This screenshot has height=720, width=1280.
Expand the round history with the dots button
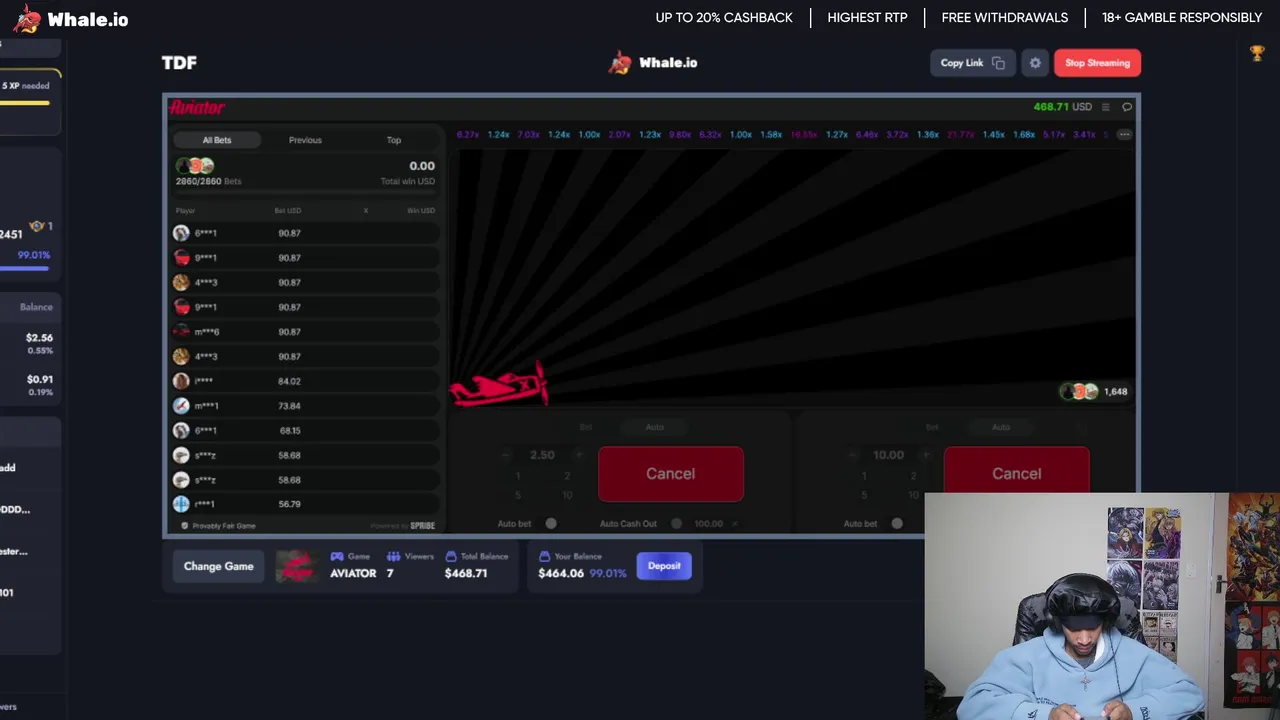coord(1124,134)
